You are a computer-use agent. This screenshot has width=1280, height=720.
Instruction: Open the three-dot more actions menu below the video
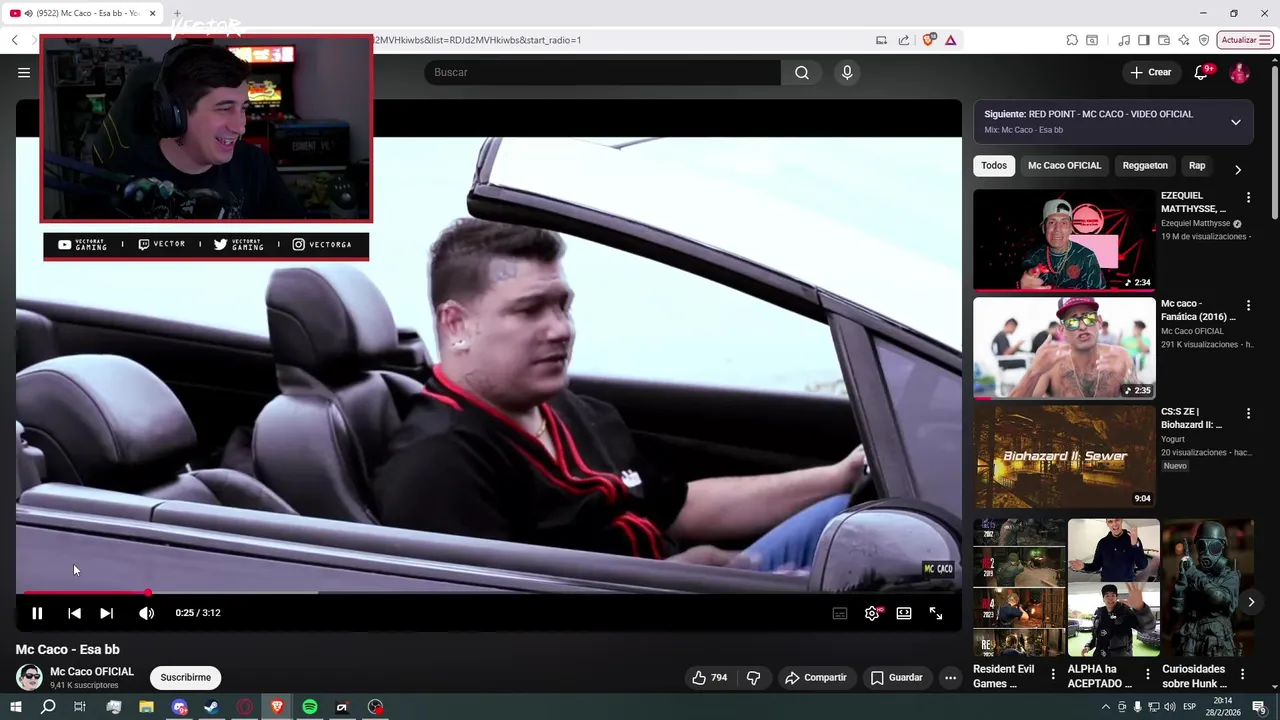click(x=950, y=677)
